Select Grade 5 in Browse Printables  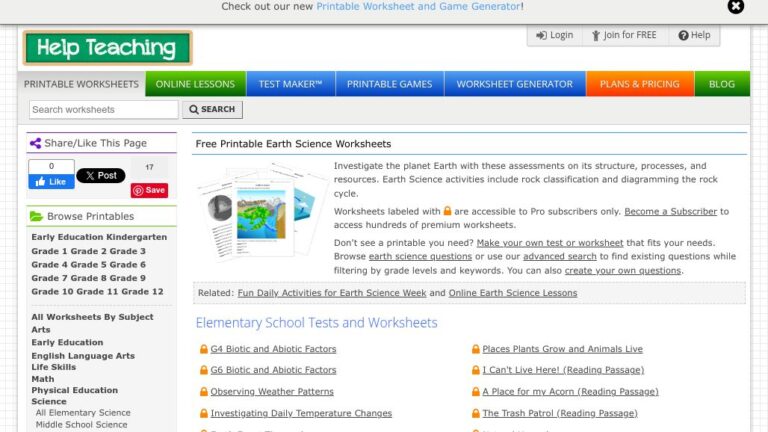click(89, 264)
